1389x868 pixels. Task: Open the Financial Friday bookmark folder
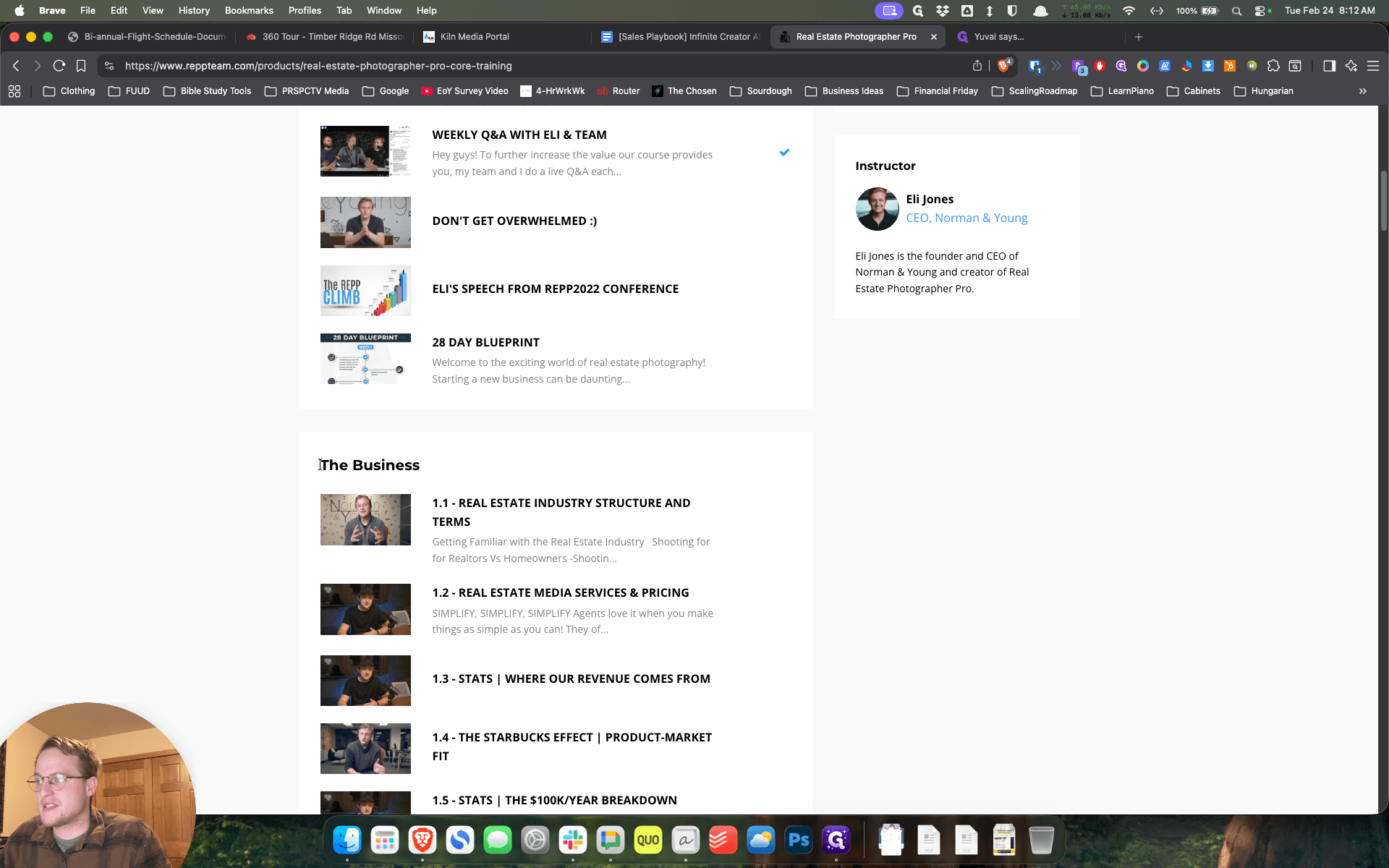click(938, 91)
